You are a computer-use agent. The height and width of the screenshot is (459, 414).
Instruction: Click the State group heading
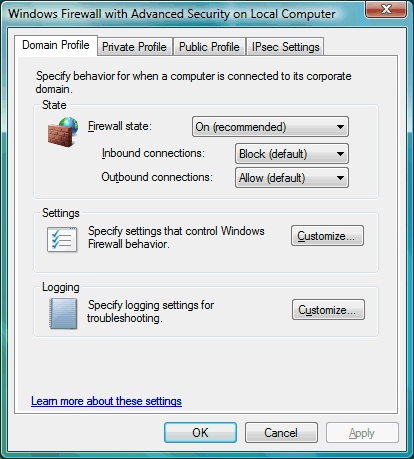[x=54, y=105]
